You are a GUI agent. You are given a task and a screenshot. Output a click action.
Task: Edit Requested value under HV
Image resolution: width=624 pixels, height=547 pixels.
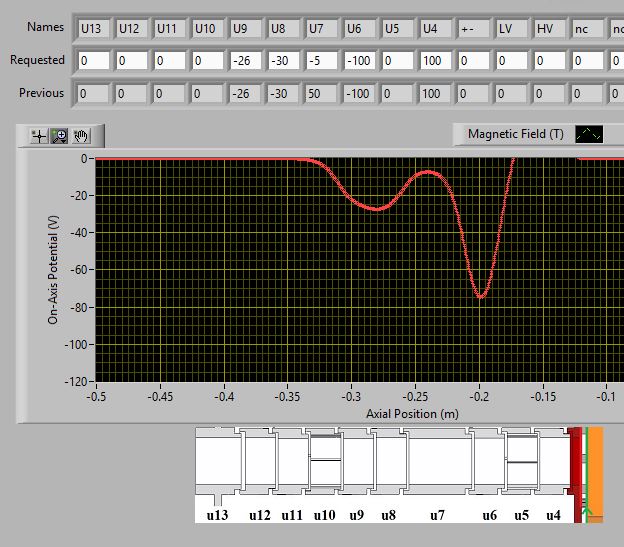(x=550, y=60)
